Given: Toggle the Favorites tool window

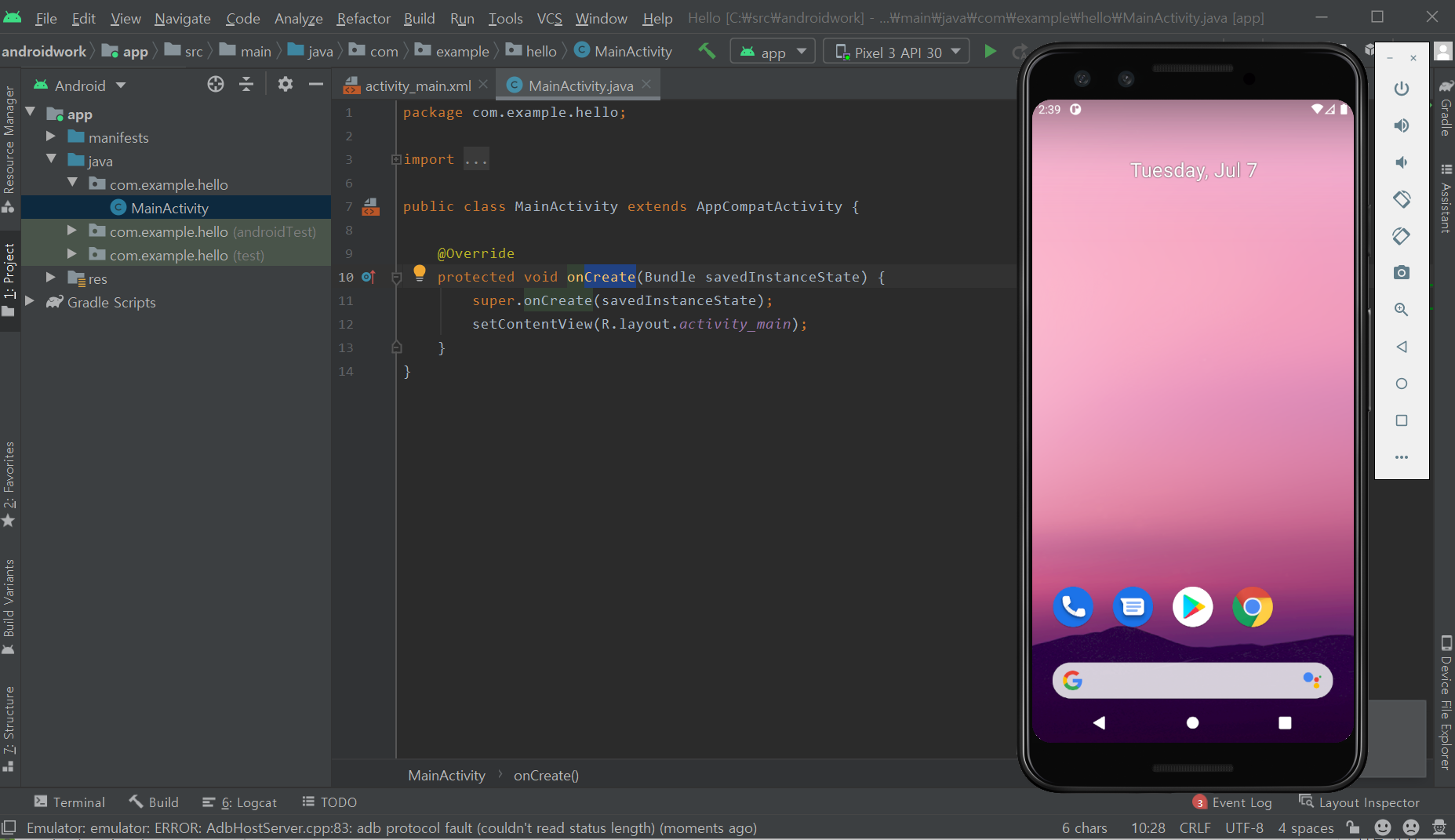Looking at the screenshot, I should point(9,485).
